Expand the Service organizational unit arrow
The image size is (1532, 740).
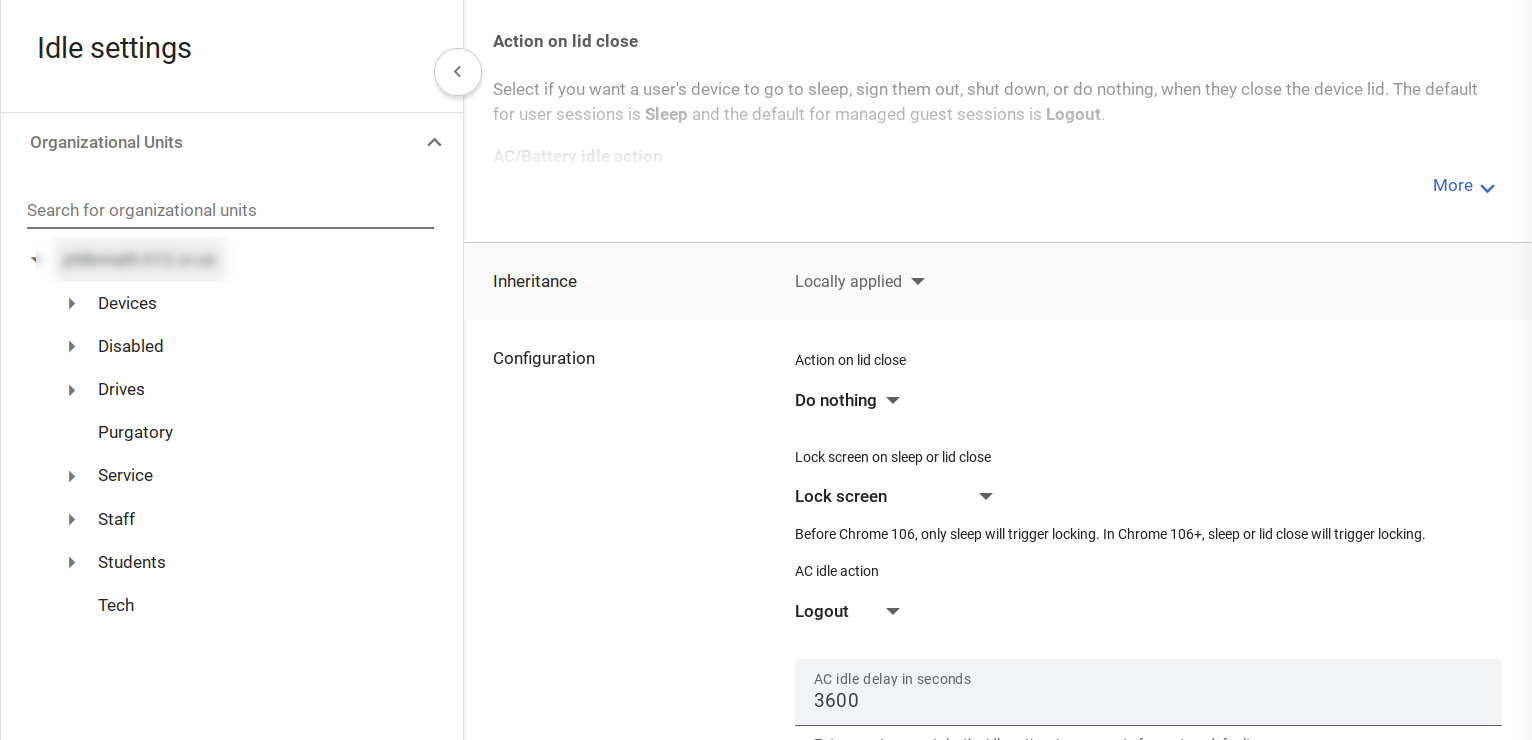[x=72, y=476]
